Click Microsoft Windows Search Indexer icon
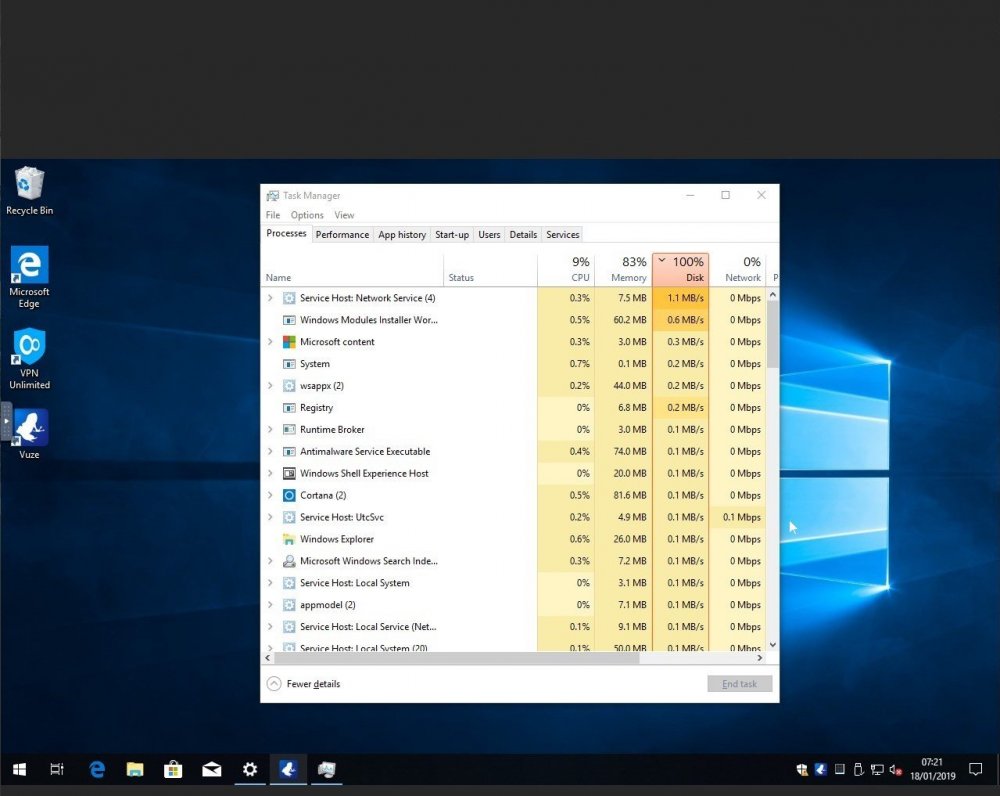The image size is (1000, 796). point(289,561)
